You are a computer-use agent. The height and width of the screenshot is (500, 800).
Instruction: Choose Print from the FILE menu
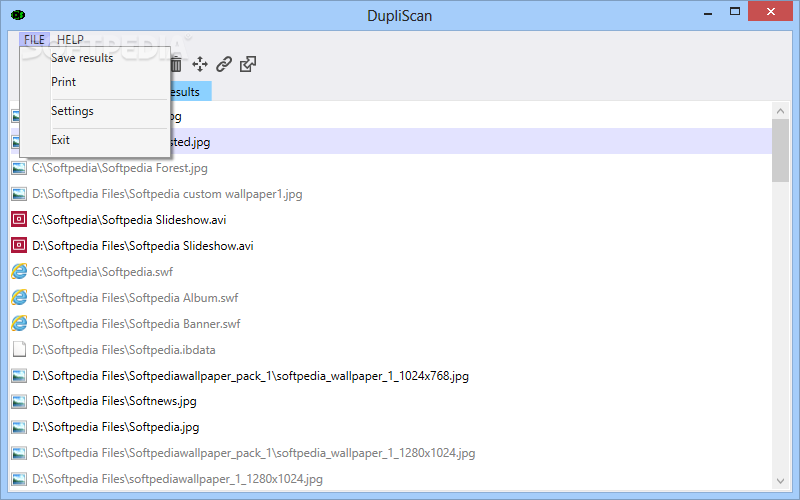coord(94,82)
